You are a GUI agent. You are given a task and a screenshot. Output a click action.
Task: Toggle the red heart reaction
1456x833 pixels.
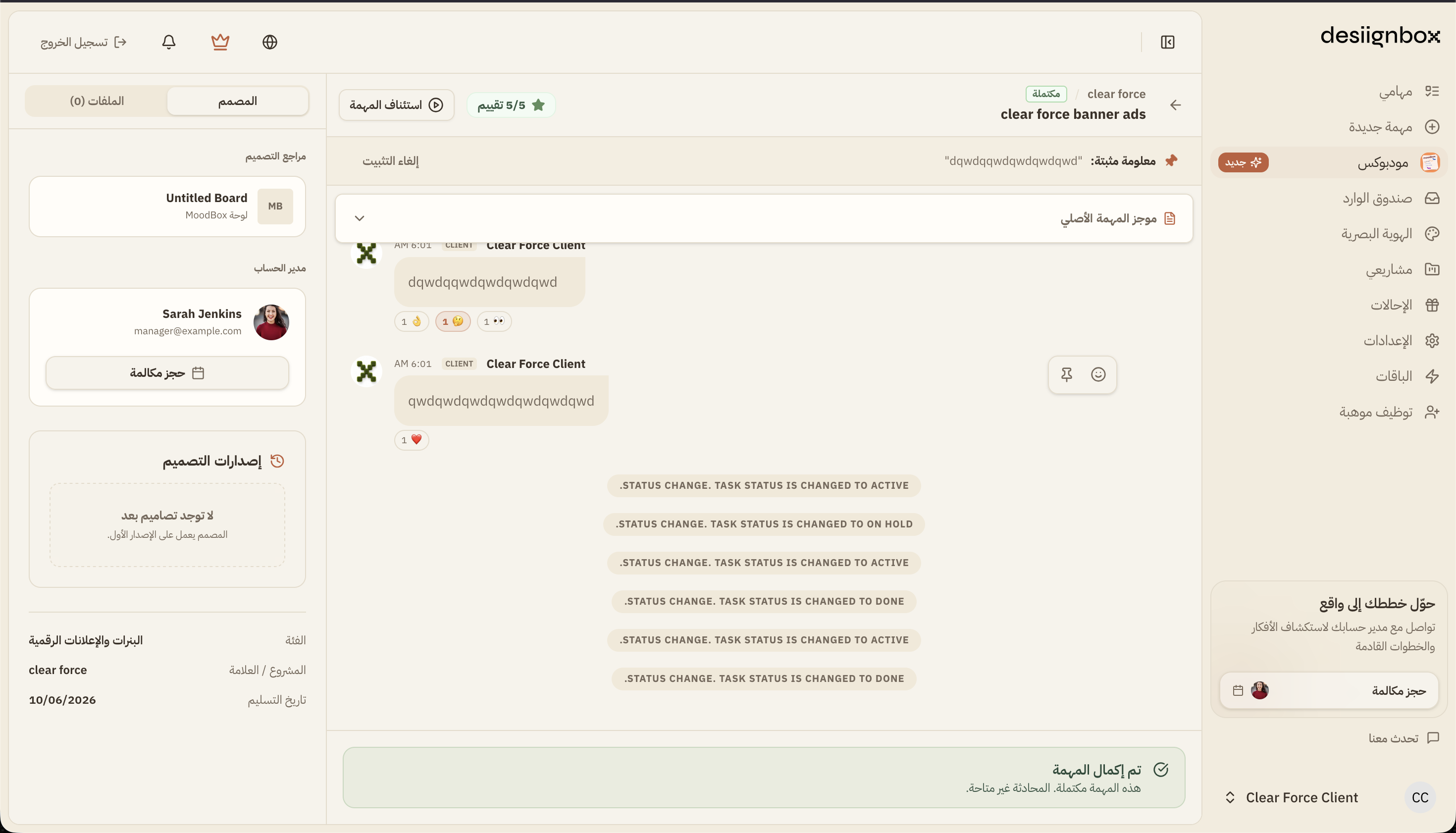coord(412,440)
